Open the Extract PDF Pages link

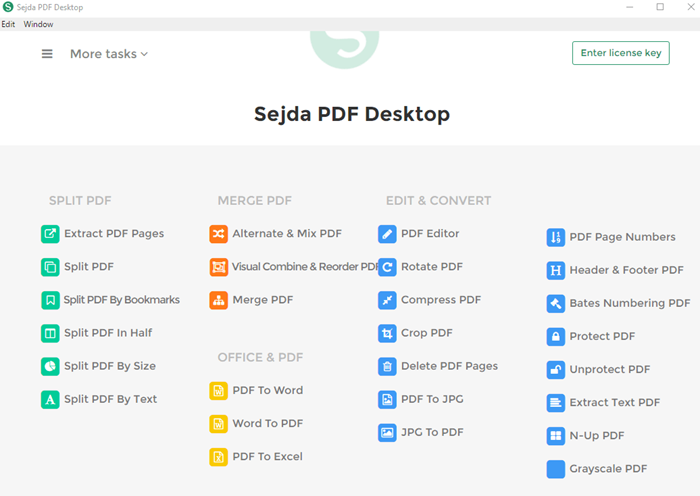point(114,233)
